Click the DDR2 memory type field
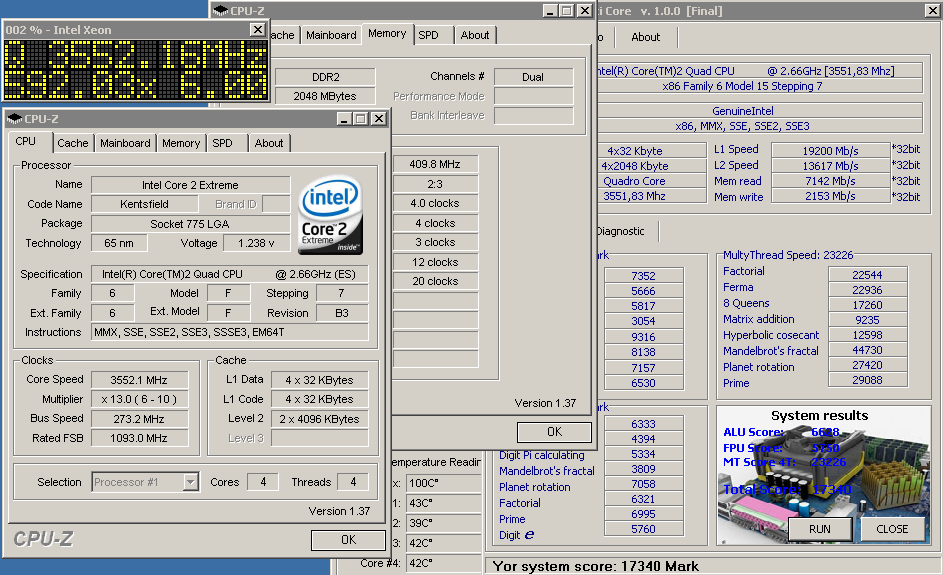 click(x=325, y=77)
